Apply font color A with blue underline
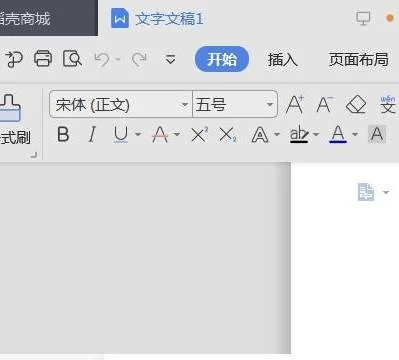Viewport: 399px width, 360px height. (338, 134)
